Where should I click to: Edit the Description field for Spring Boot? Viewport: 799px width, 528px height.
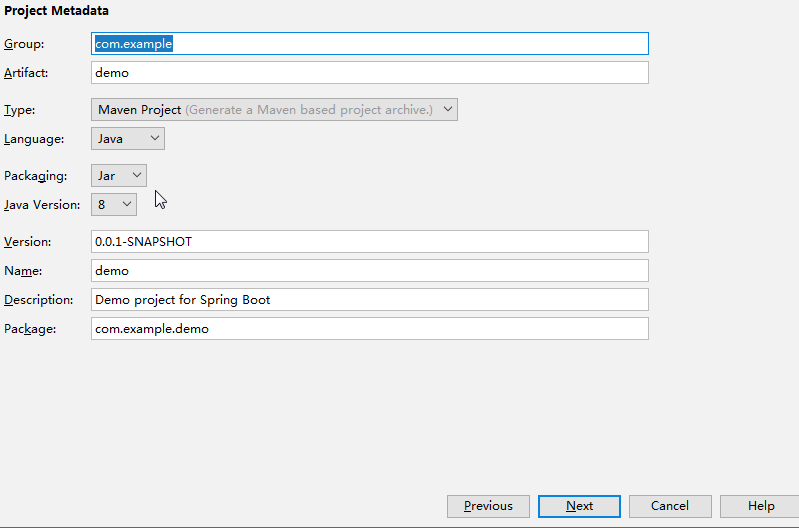370,300
